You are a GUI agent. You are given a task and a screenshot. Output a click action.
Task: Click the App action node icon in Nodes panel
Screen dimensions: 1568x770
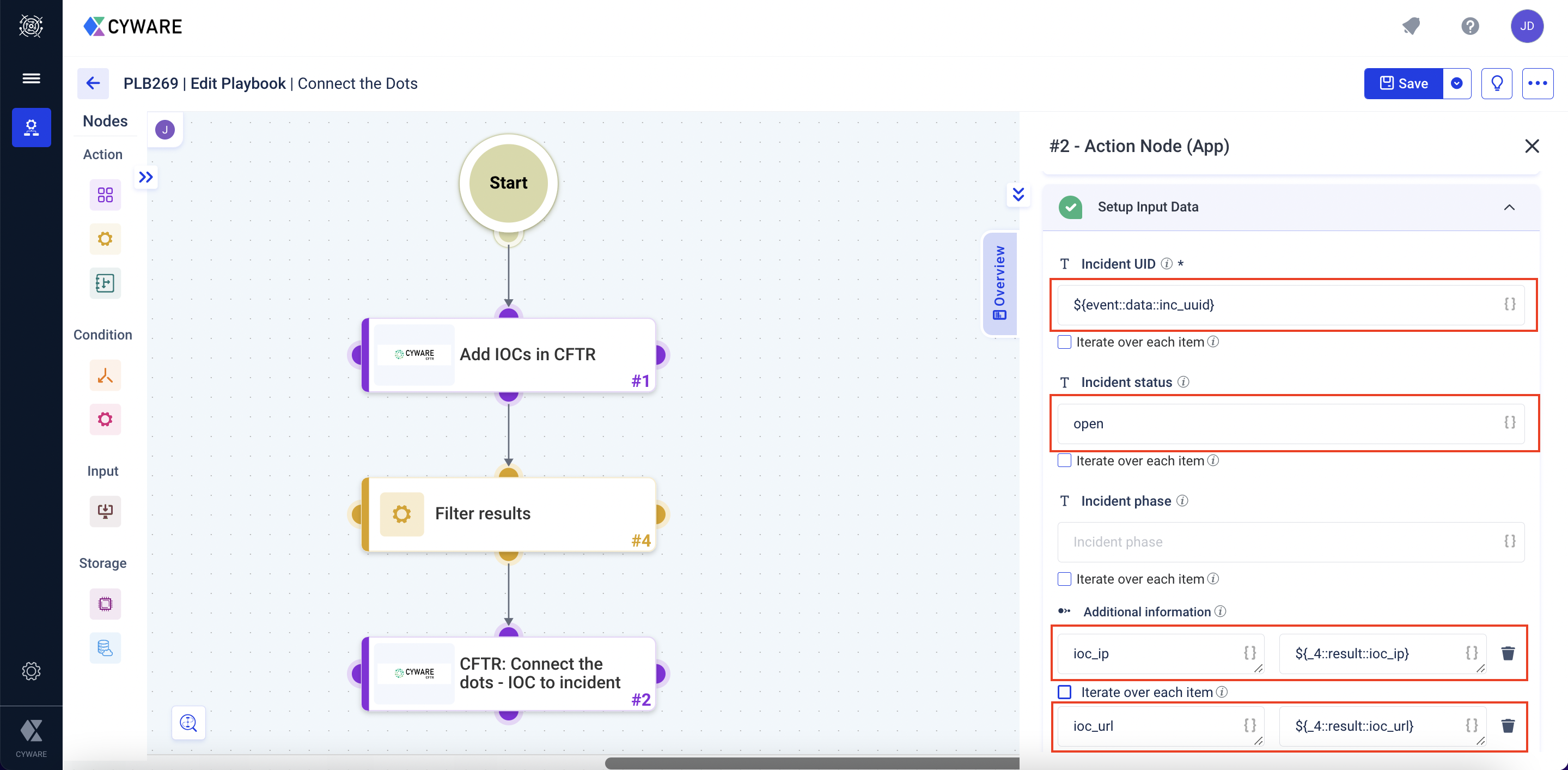point(105,195)
